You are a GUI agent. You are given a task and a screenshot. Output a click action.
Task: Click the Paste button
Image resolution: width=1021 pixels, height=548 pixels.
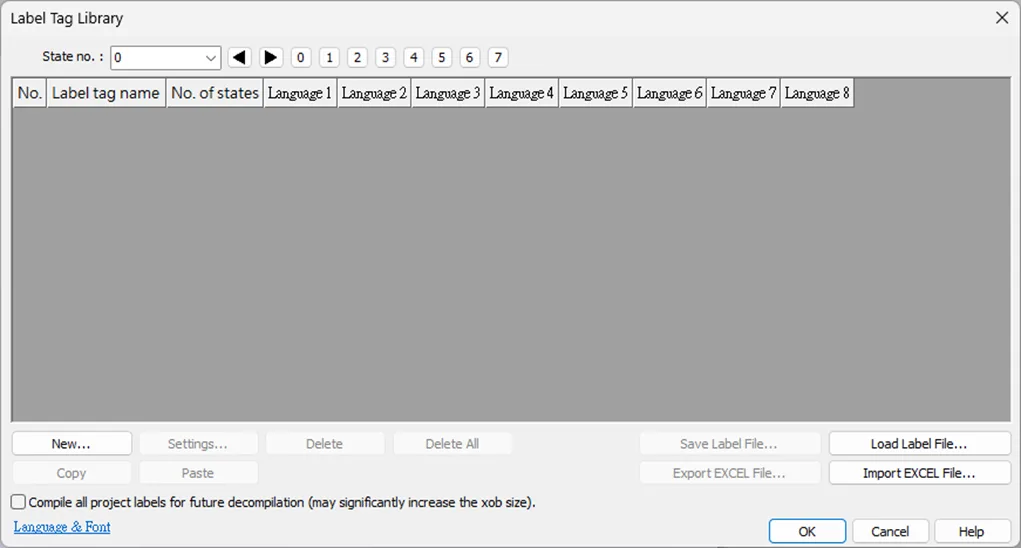pos(198,473)
